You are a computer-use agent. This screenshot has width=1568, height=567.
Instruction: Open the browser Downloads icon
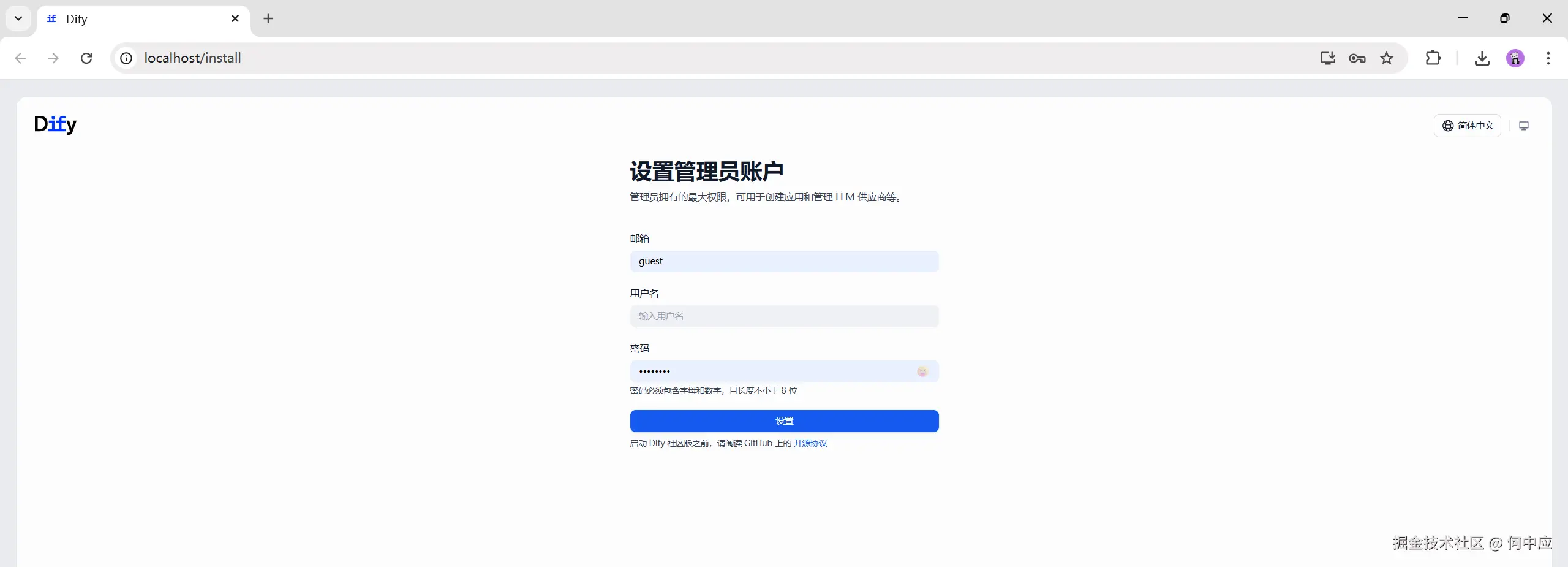click(x=1481, y=58)
